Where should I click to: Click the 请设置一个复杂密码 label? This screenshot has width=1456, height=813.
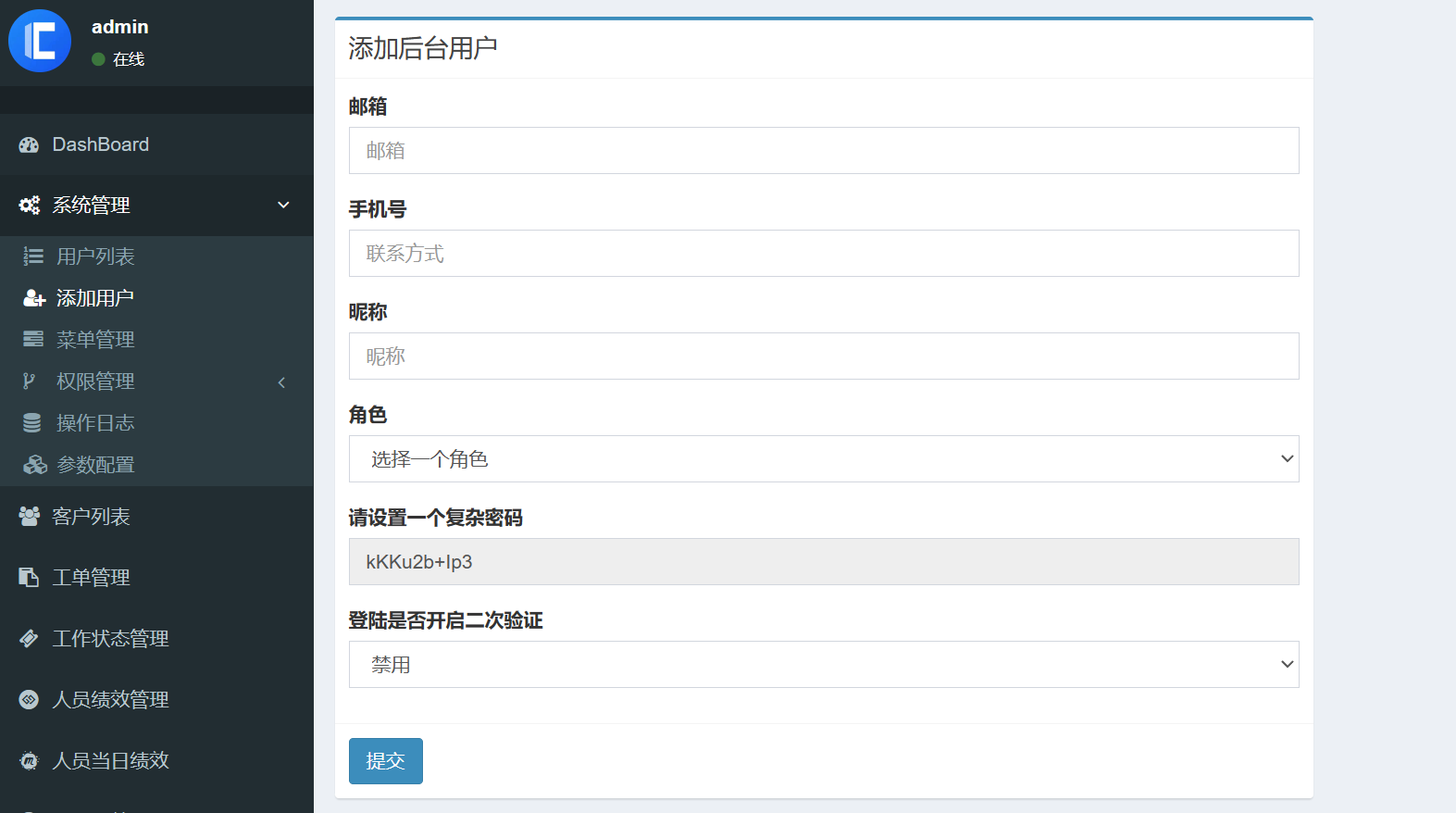436,518
